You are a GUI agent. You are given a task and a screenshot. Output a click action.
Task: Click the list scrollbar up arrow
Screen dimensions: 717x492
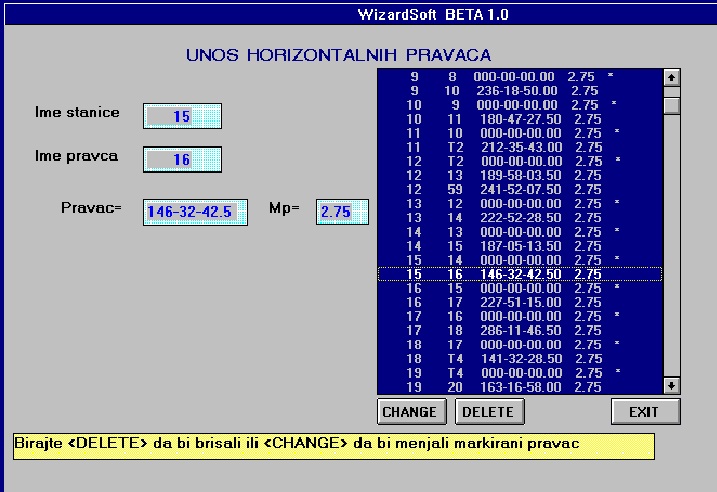[x=672, y=77]
